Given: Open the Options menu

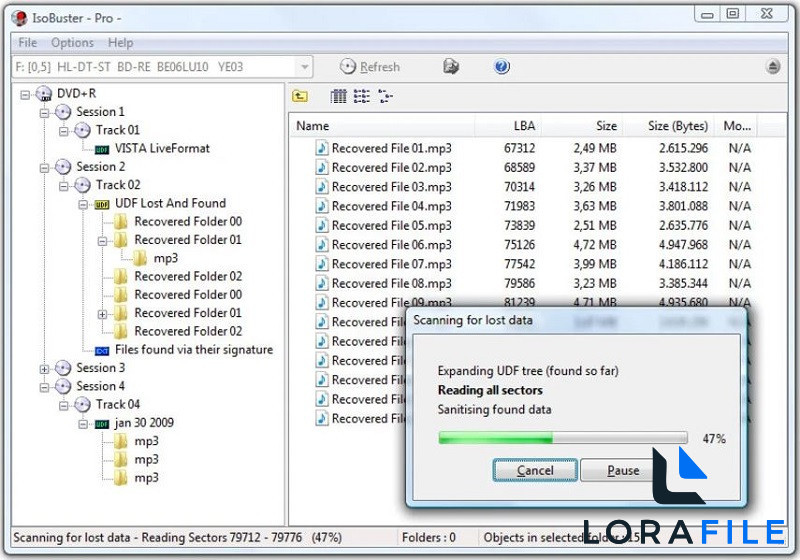Looking at the screenshot, I should pyautogui.click(x=72, y=43).
